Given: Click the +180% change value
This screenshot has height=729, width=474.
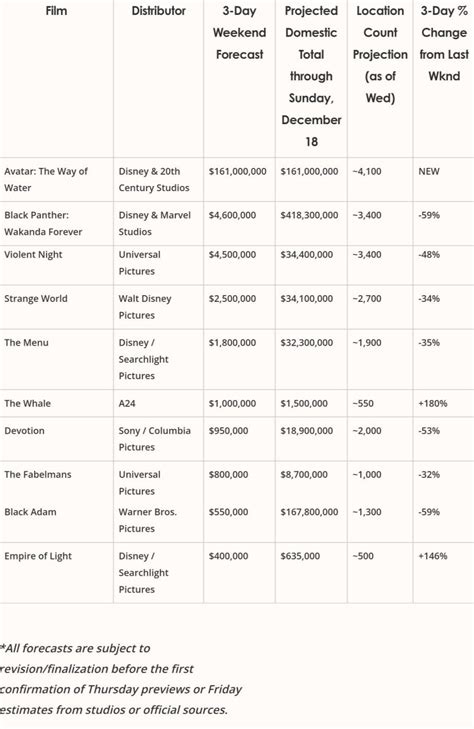Looking at the screenshot, I should (x=433, y=403).
